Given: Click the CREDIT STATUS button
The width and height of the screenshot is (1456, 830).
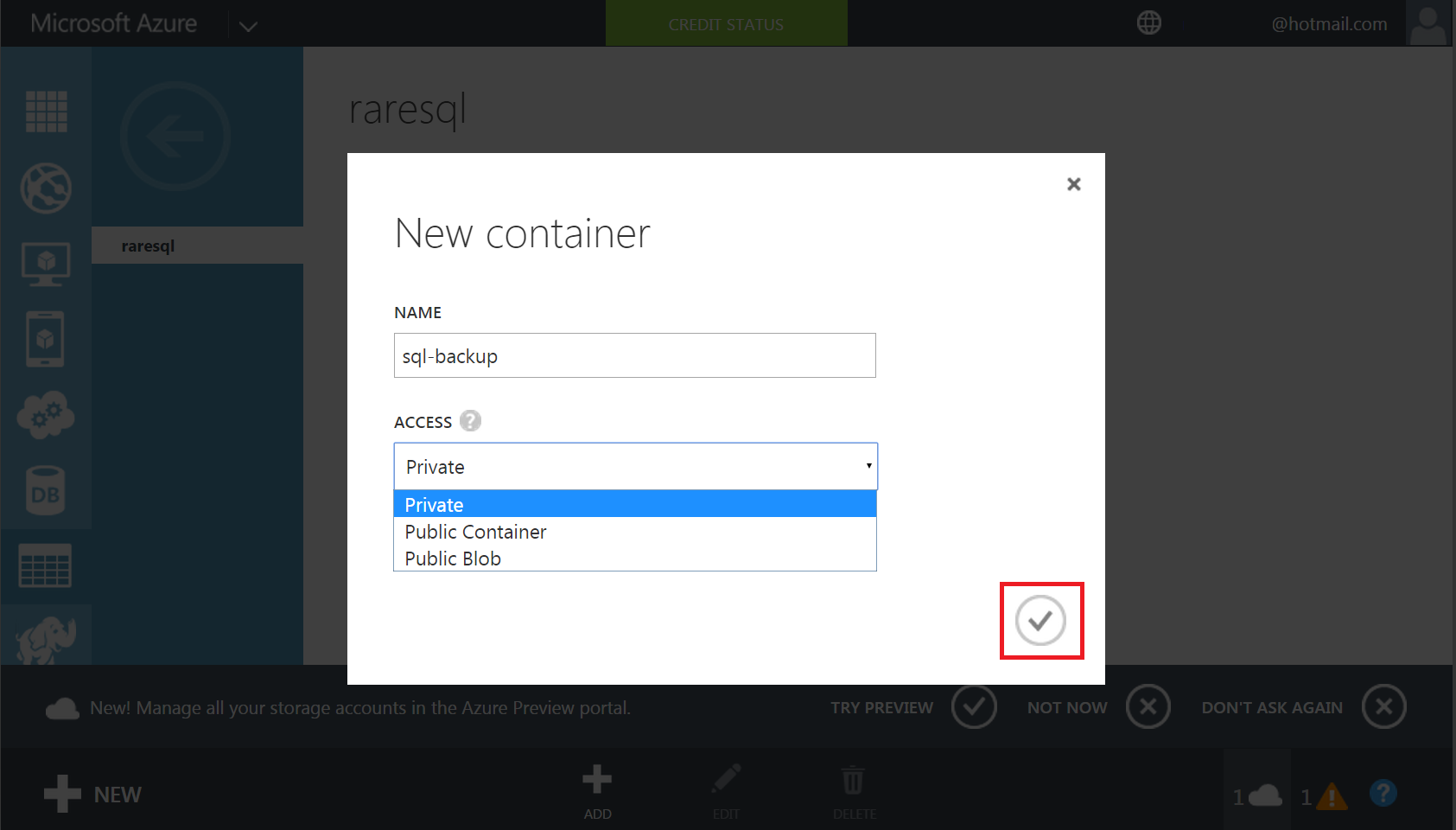Looking at the screenshot, I should click(726, 24).
